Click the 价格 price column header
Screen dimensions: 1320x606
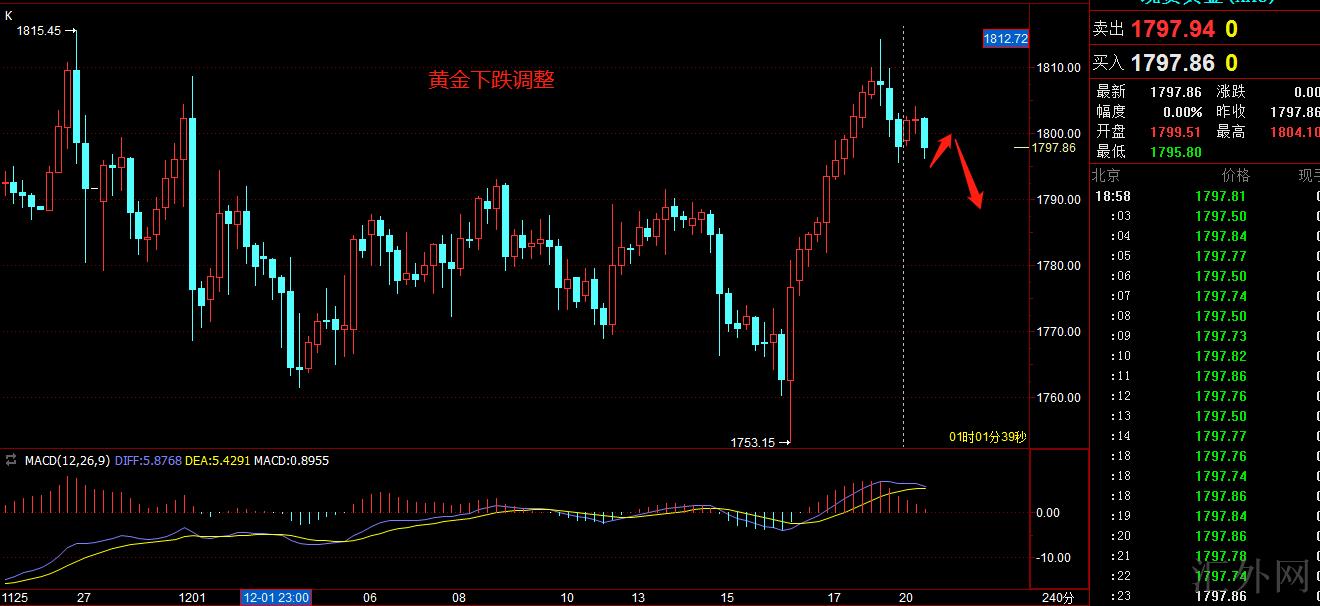(x=1235, y=175)
